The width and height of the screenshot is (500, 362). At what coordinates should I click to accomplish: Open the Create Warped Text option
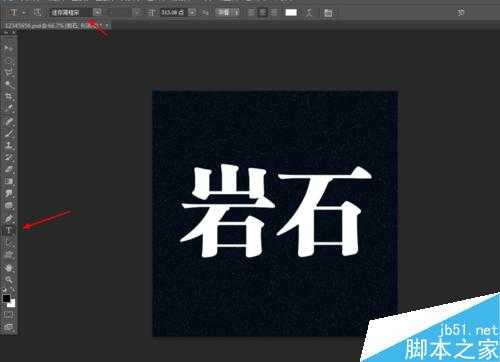pos(309,13)
